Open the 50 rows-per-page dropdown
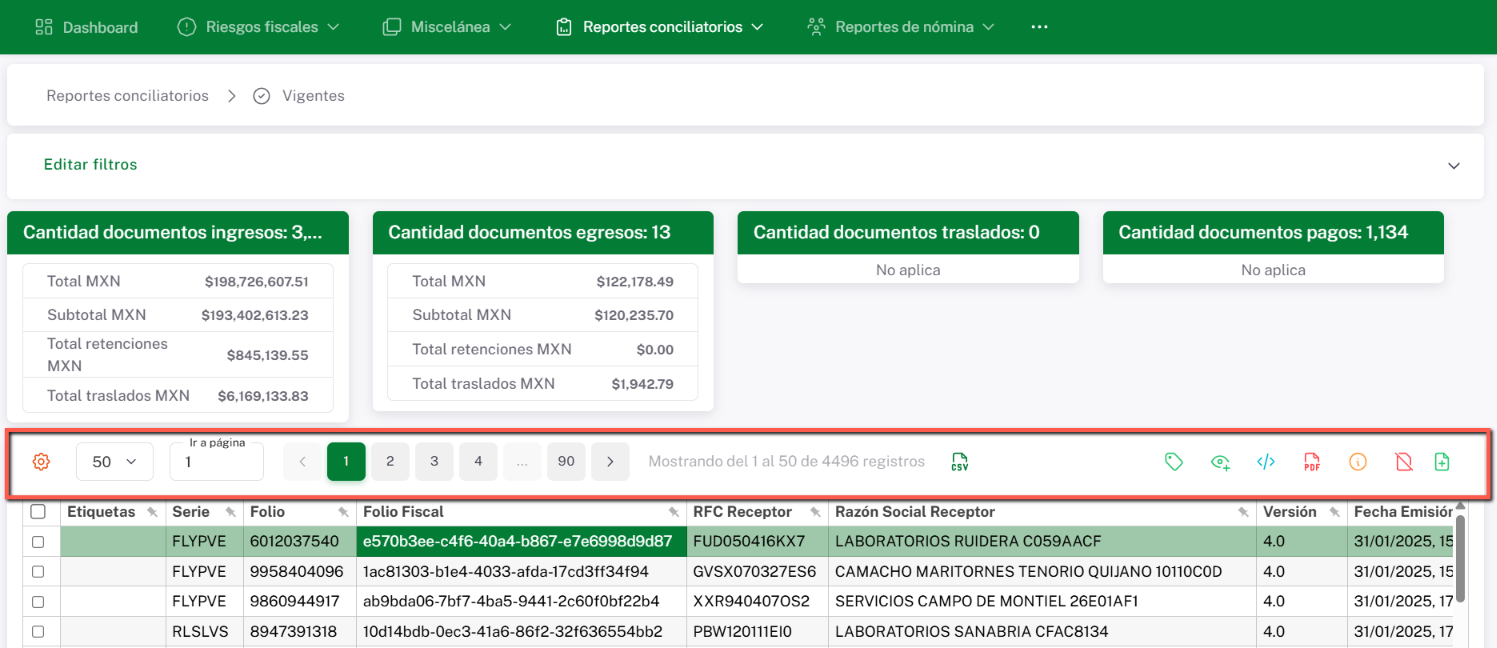Viewport: 1497px width, 648px height. click(x=114, y=462)
